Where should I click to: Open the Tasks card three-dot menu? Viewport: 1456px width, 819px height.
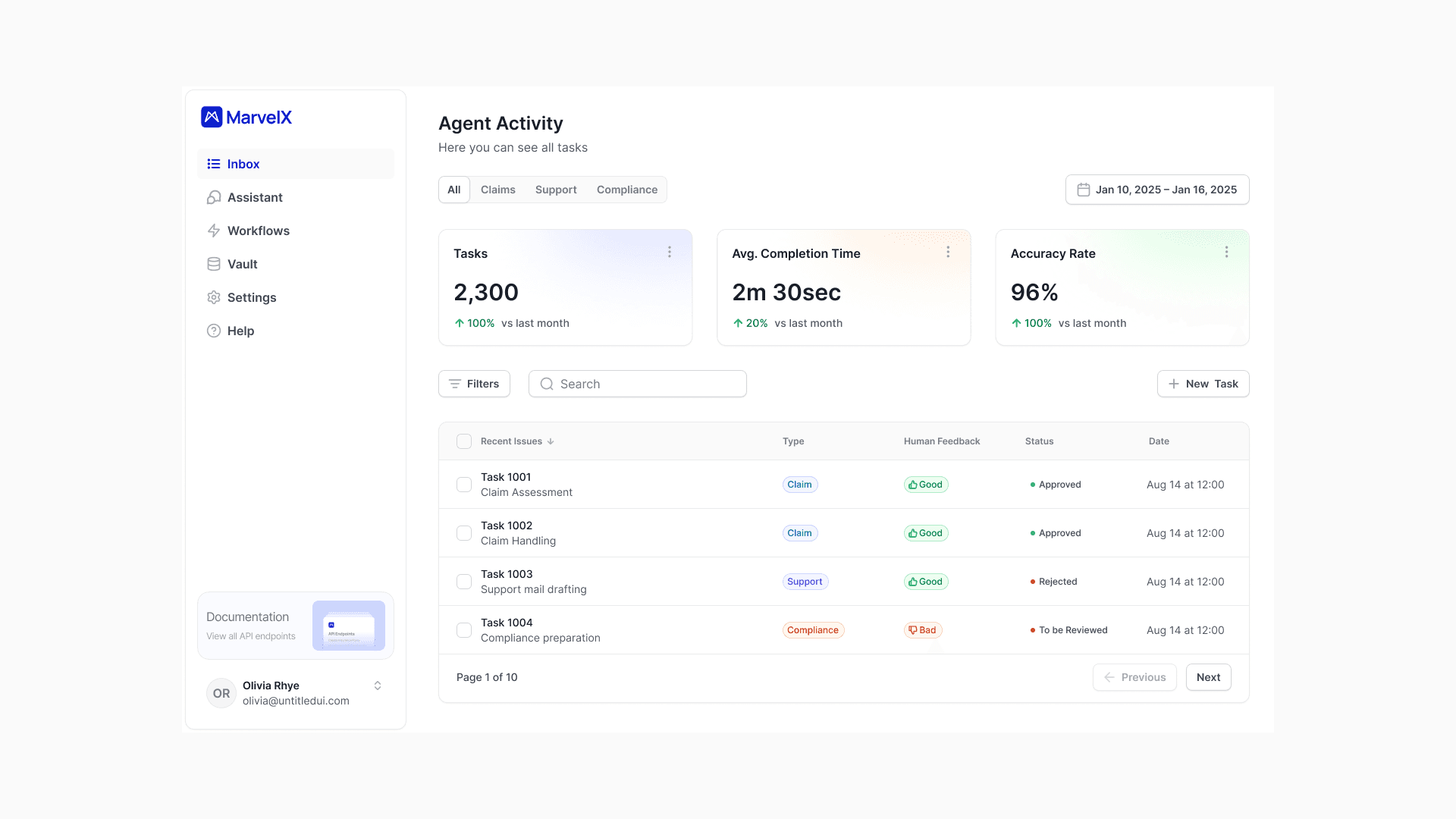tap(670, 252)
